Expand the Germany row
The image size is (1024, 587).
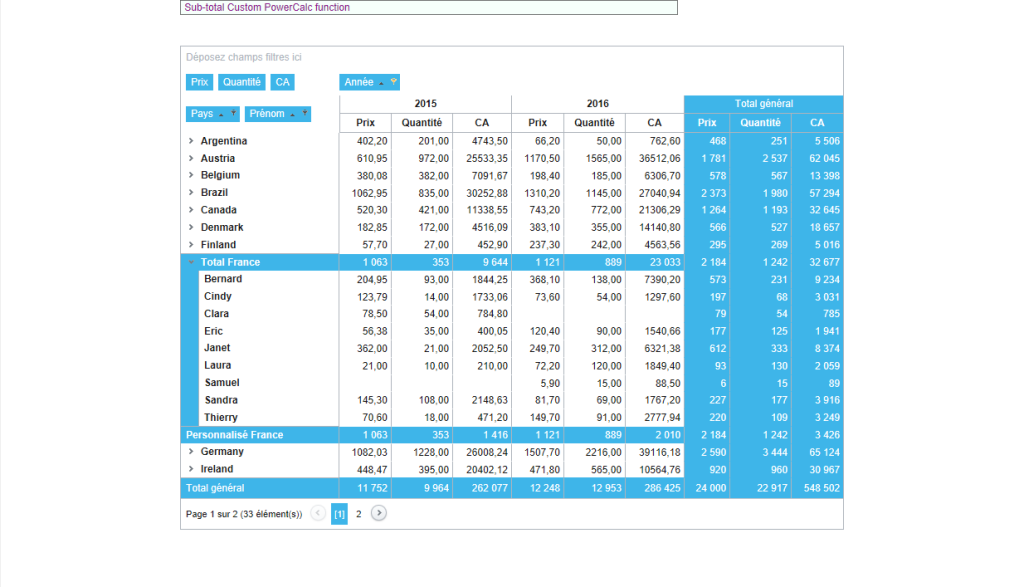pyautogui.click(x=191, y=451)
